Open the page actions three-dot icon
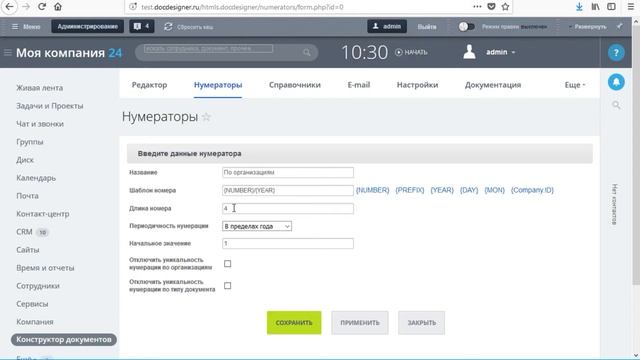 (x=477, y=7)
